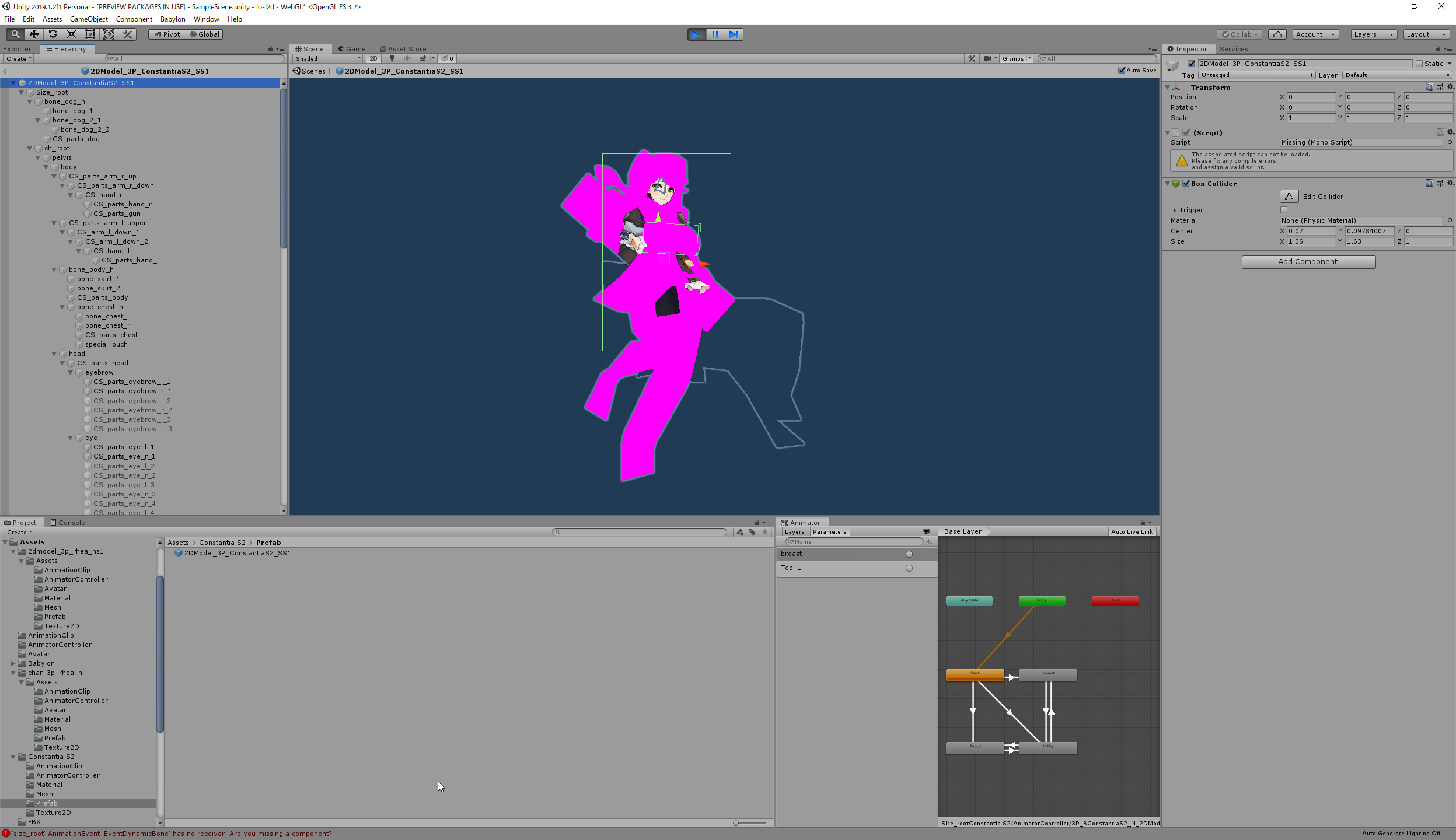Click the cloud services icon
This screenshot has width=1456, height=840.
click(x=1277, y=34)
